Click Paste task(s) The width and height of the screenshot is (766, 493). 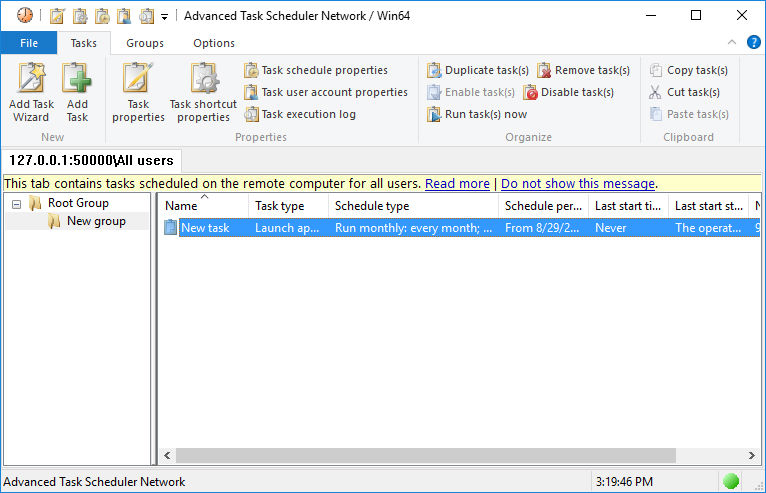point(689,114)
